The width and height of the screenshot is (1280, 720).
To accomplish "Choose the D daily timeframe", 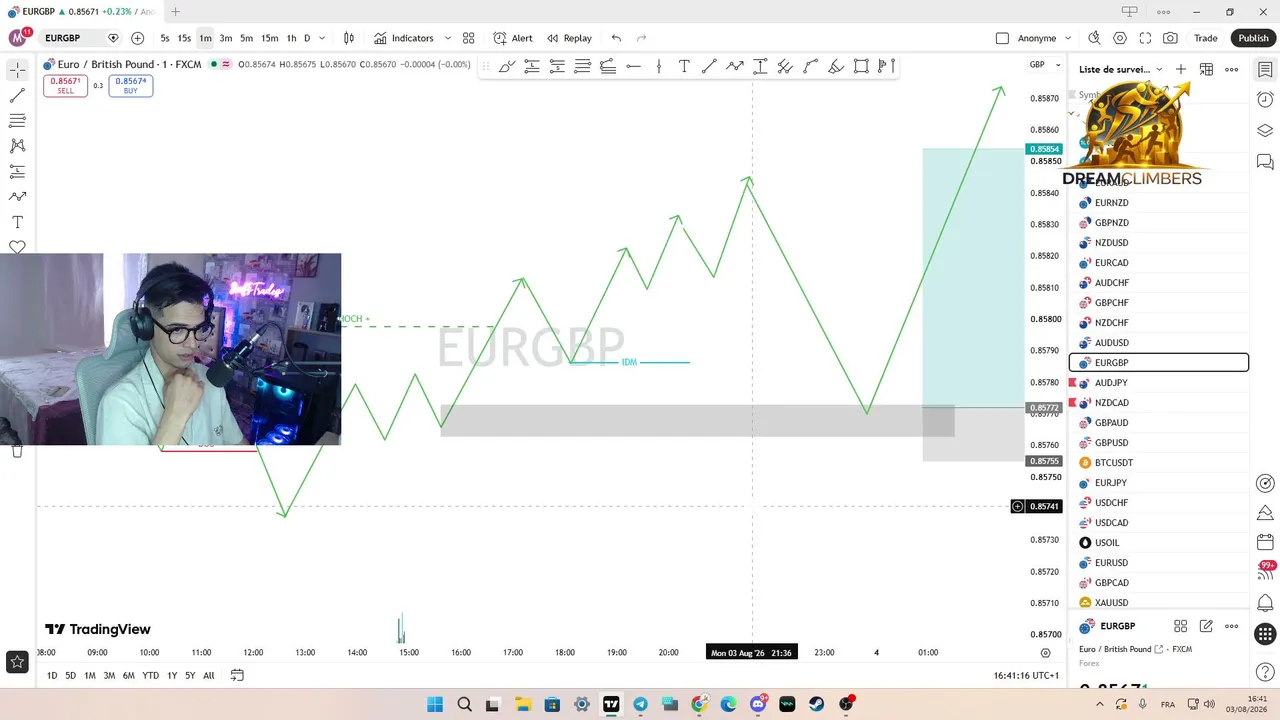I will [307, 38].
